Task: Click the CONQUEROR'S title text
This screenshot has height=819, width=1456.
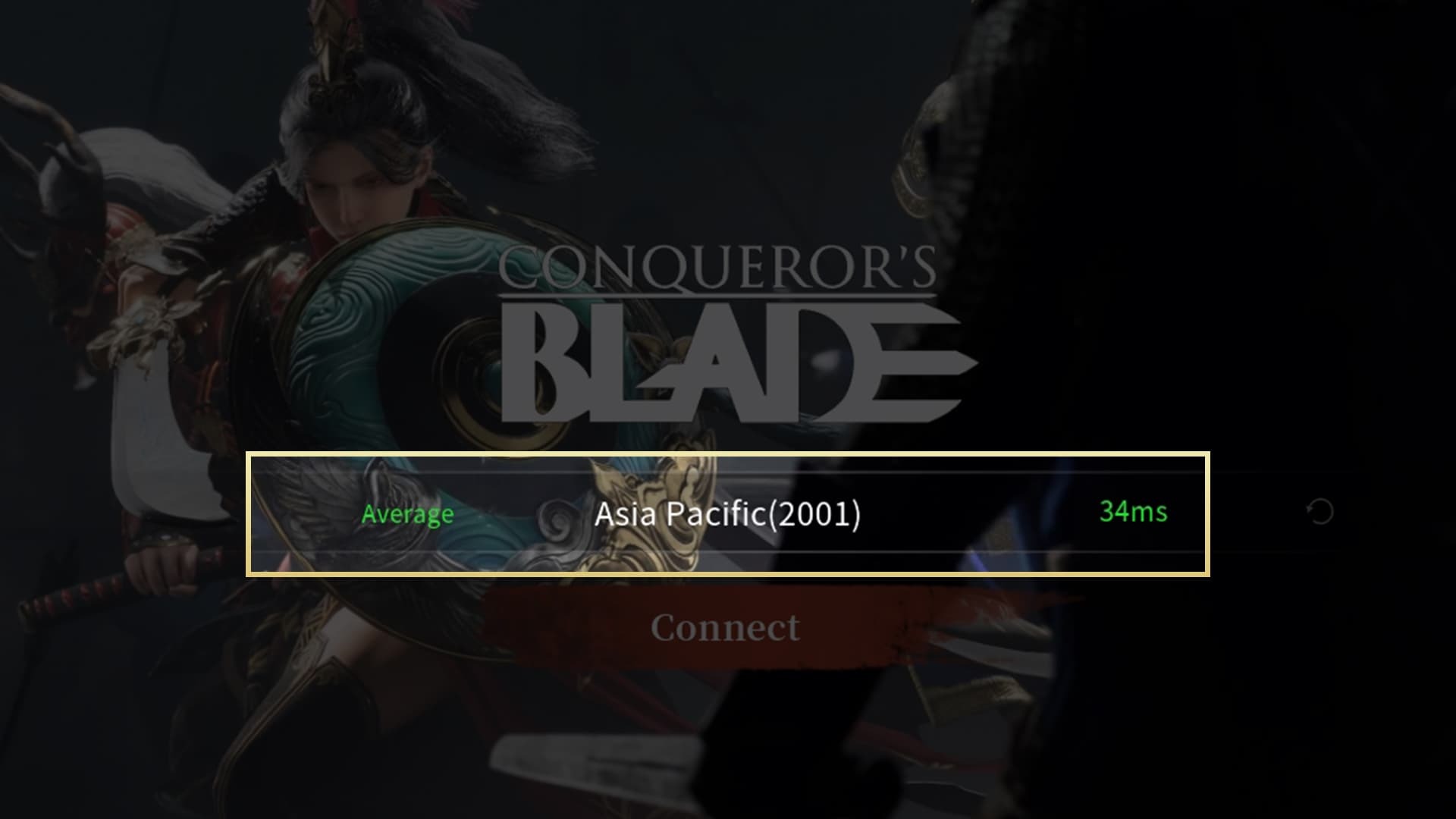Action: (717, 267)
